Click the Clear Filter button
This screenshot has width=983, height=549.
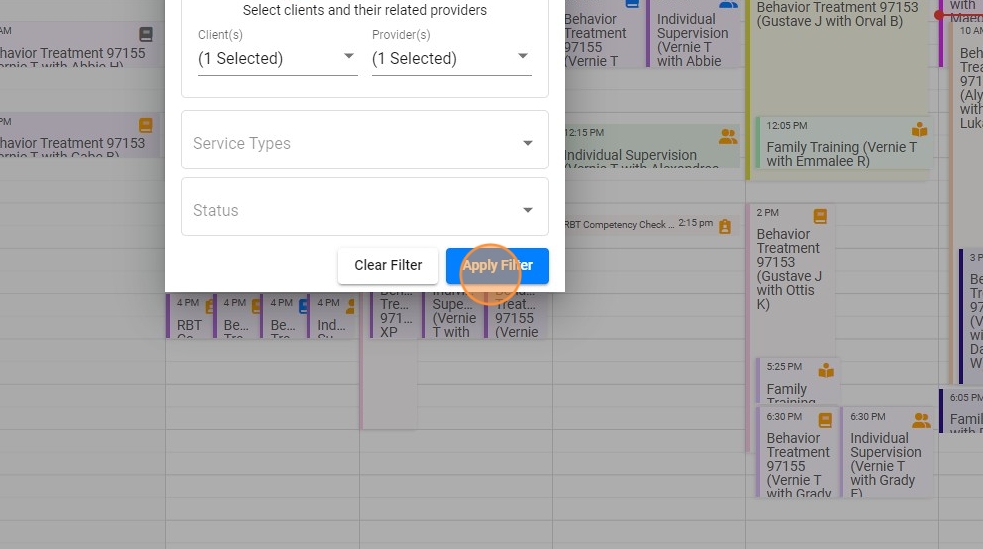tap(388, 266)
